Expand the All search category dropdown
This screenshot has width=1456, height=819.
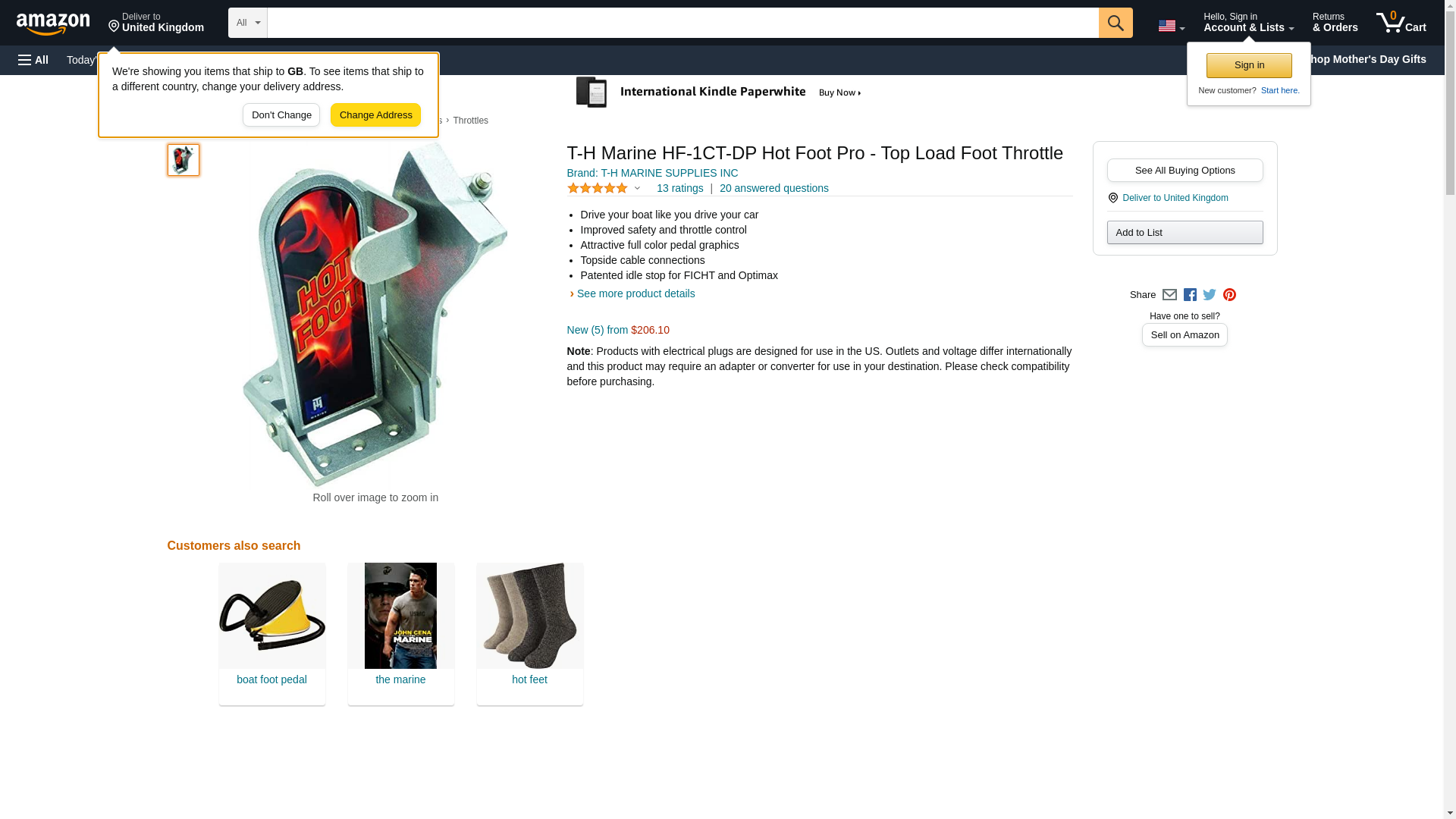pyautogui.click(x=248, y=23)
